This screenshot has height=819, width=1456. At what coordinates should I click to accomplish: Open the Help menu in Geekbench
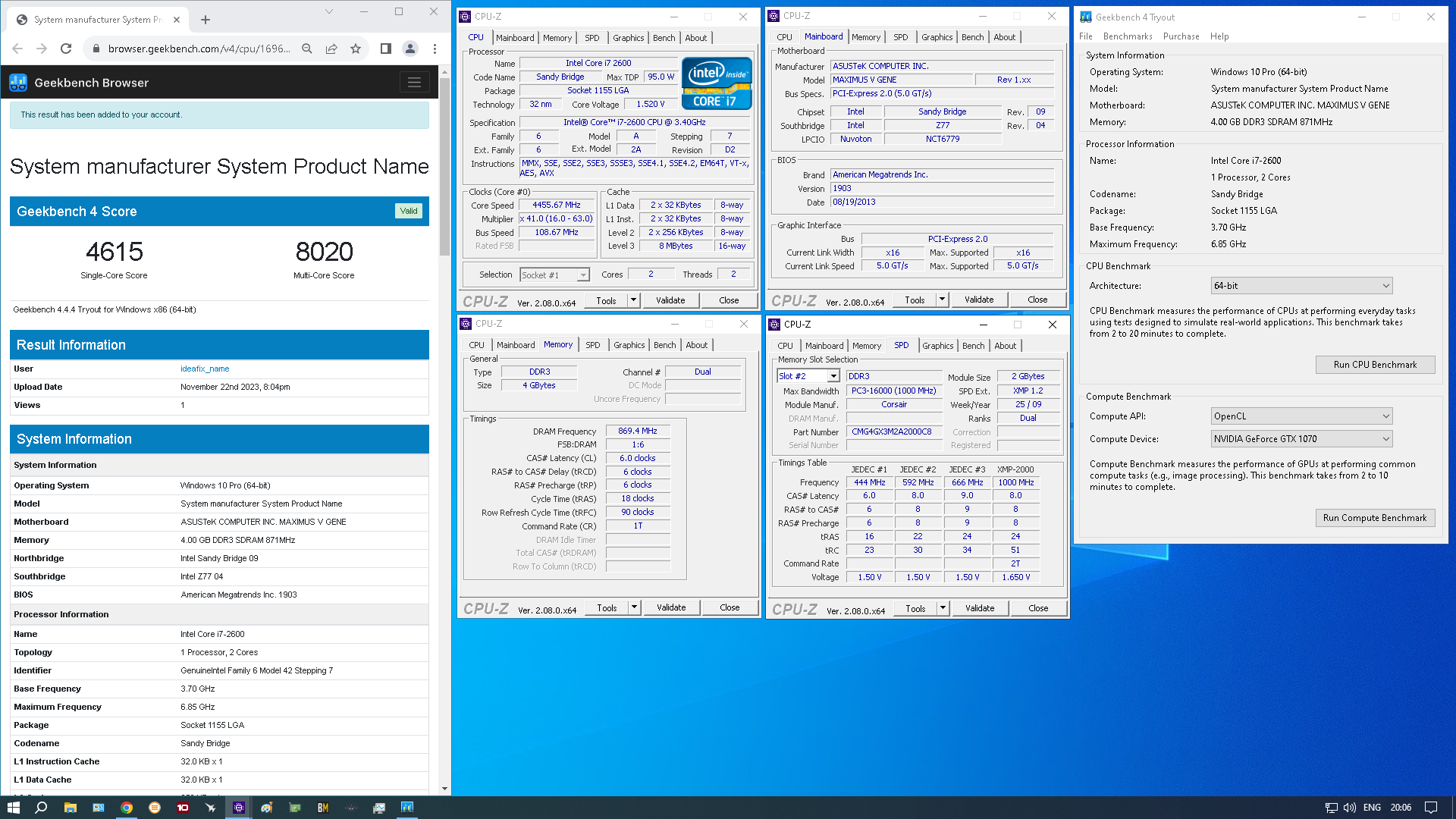tap(1219, 36)
